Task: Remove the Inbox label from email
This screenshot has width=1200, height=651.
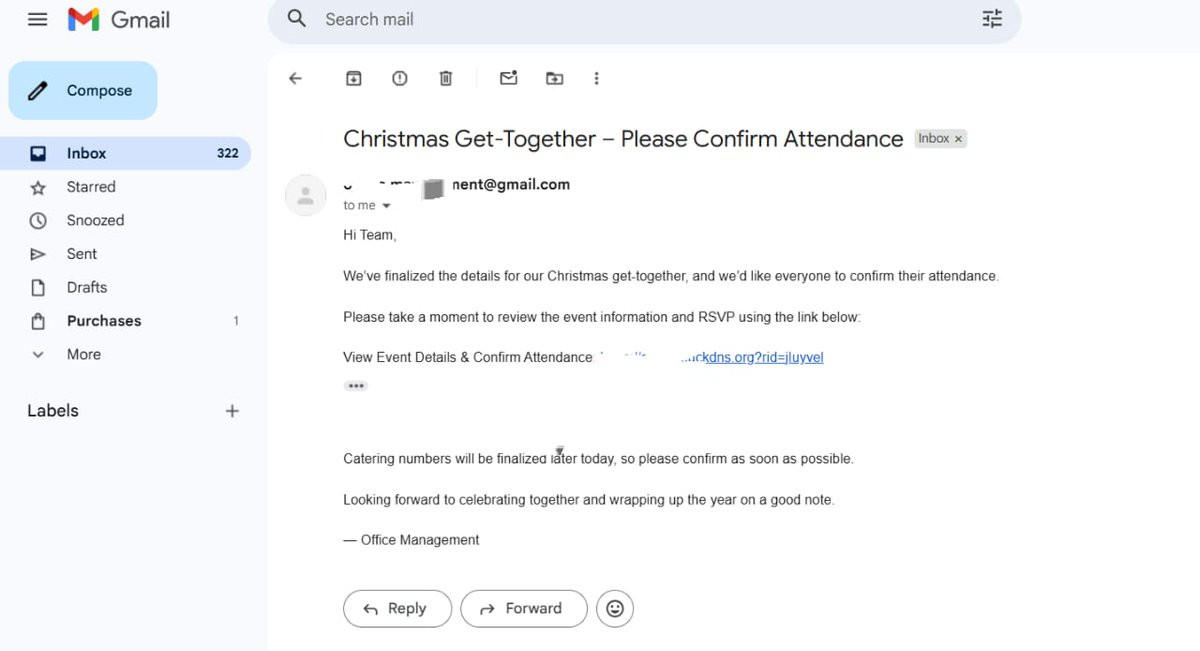Action: click(958, 139)
